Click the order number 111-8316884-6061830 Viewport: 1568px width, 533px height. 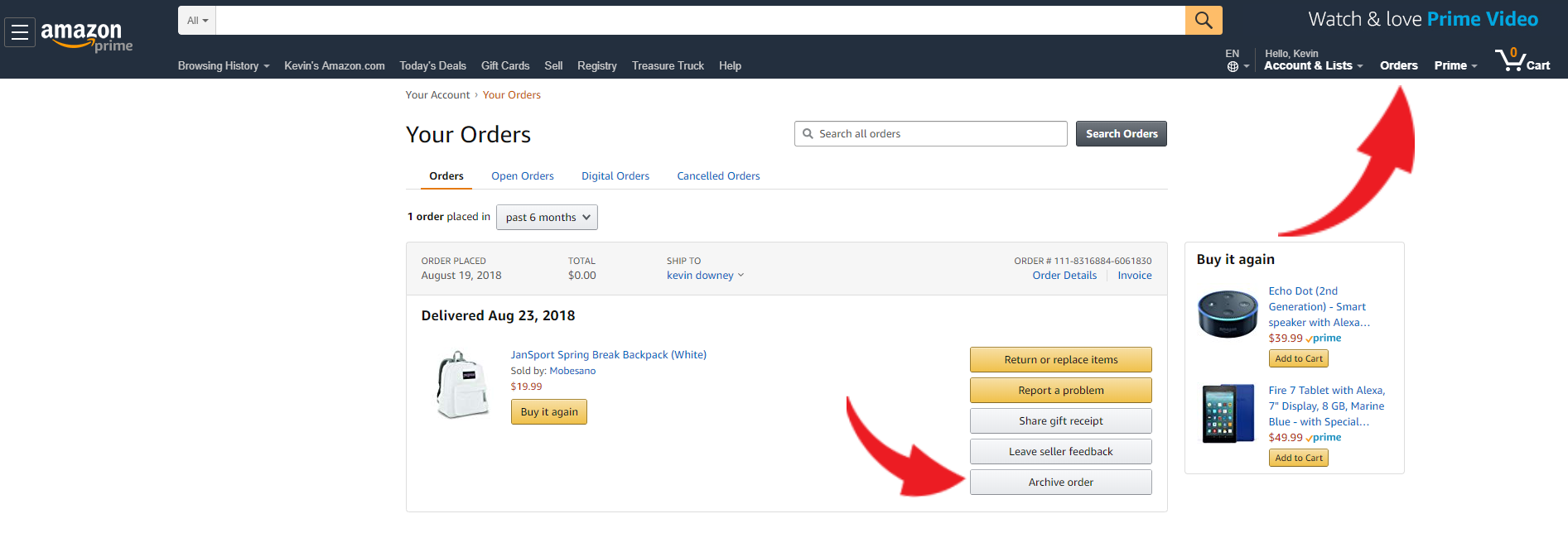tap(1102, 261)
